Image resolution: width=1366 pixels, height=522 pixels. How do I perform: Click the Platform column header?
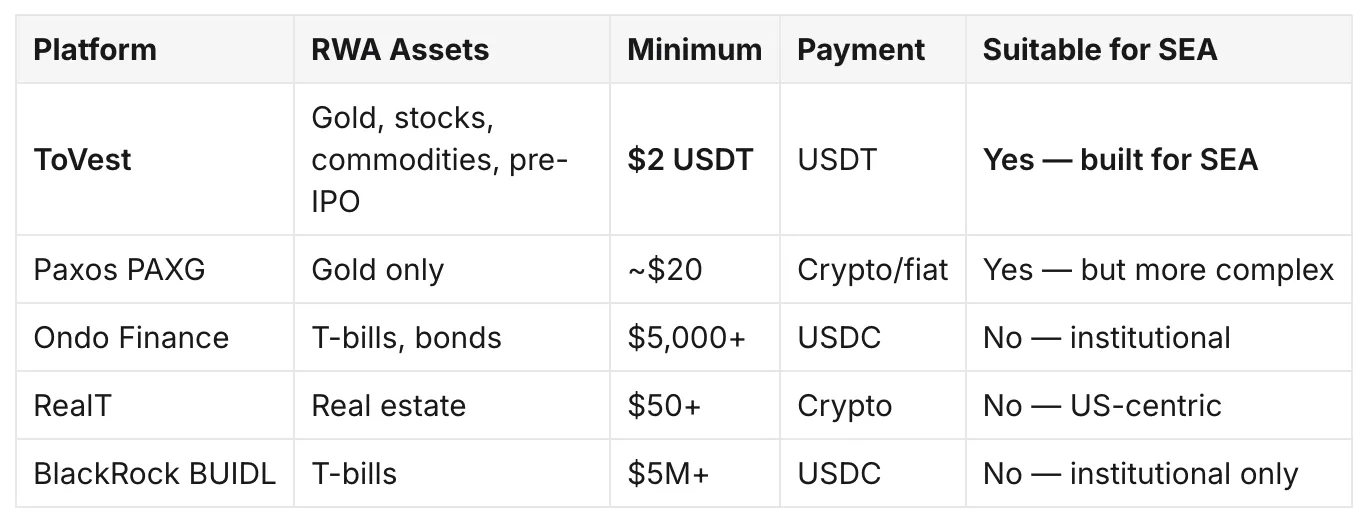95,49
